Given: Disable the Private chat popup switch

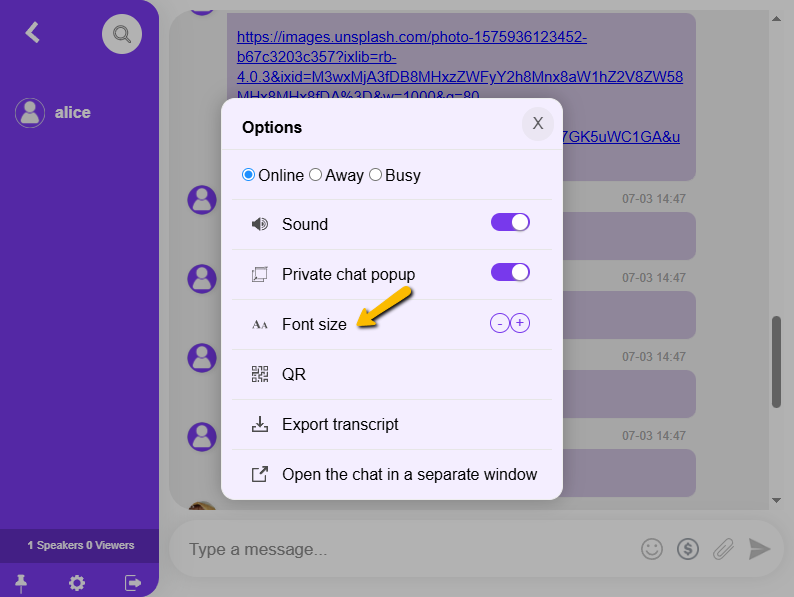Looking at the screenshot, I should [510, 273].
